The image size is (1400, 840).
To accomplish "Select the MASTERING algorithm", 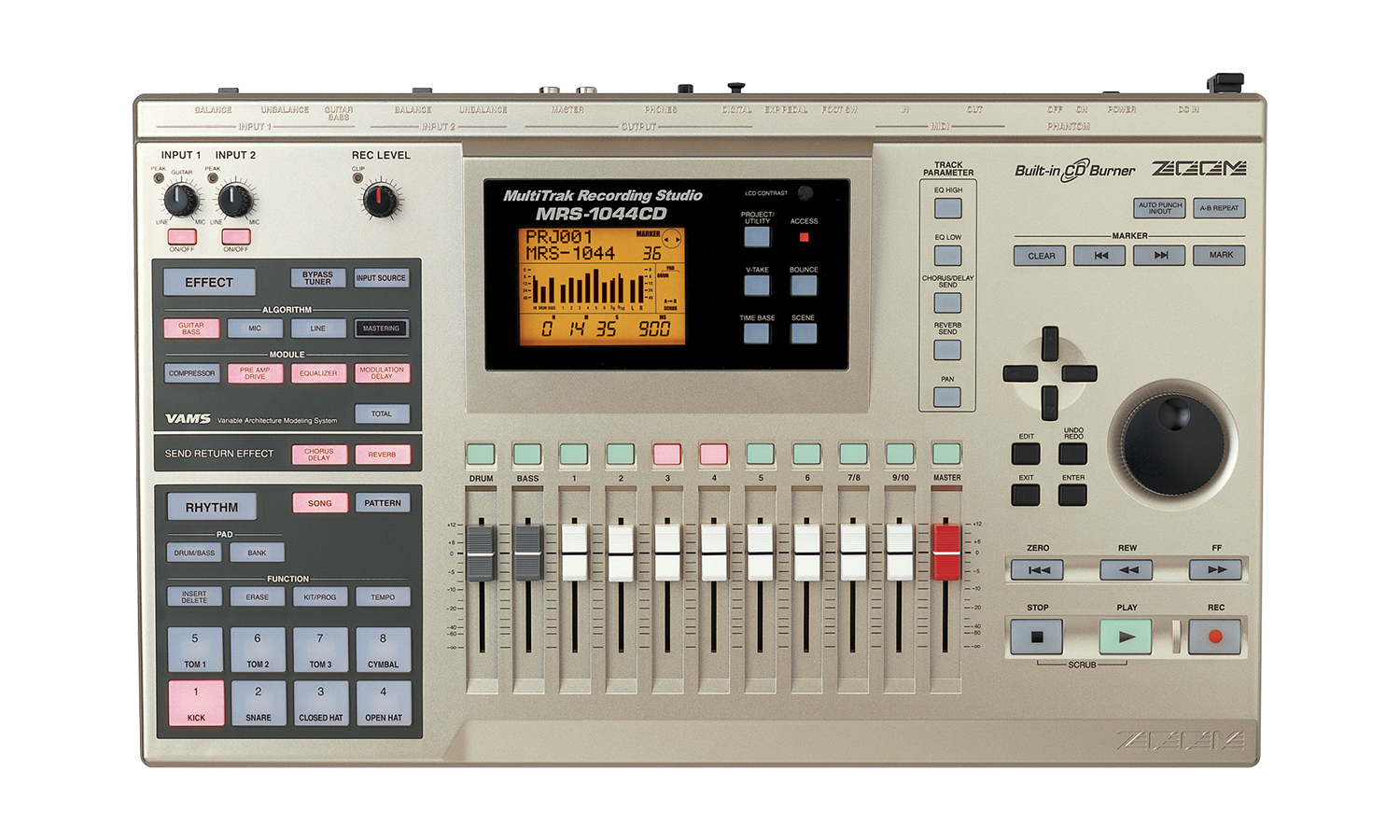I will [x=381, y=329].
